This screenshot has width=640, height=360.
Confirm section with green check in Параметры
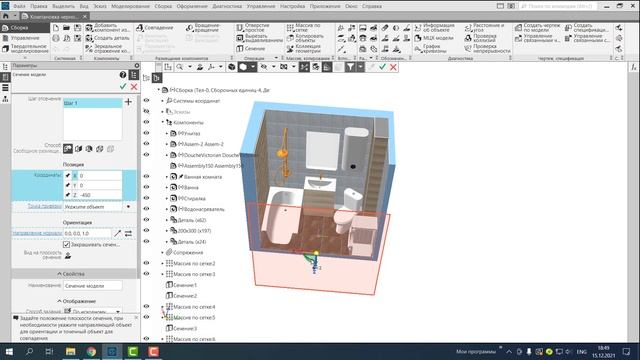[x=123, y=87]
